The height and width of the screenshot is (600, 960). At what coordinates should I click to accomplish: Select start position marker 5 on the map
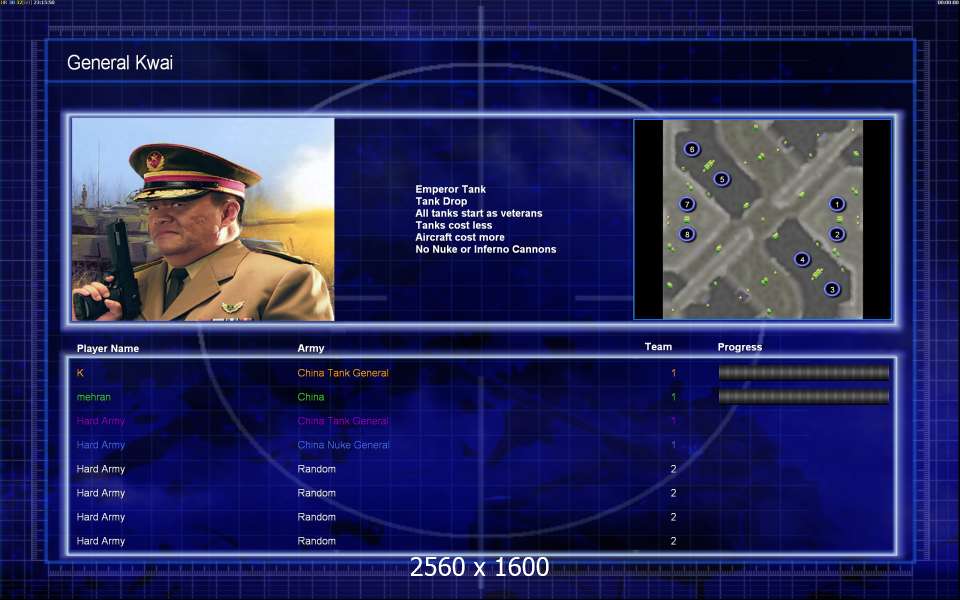(x=722, y=179)
